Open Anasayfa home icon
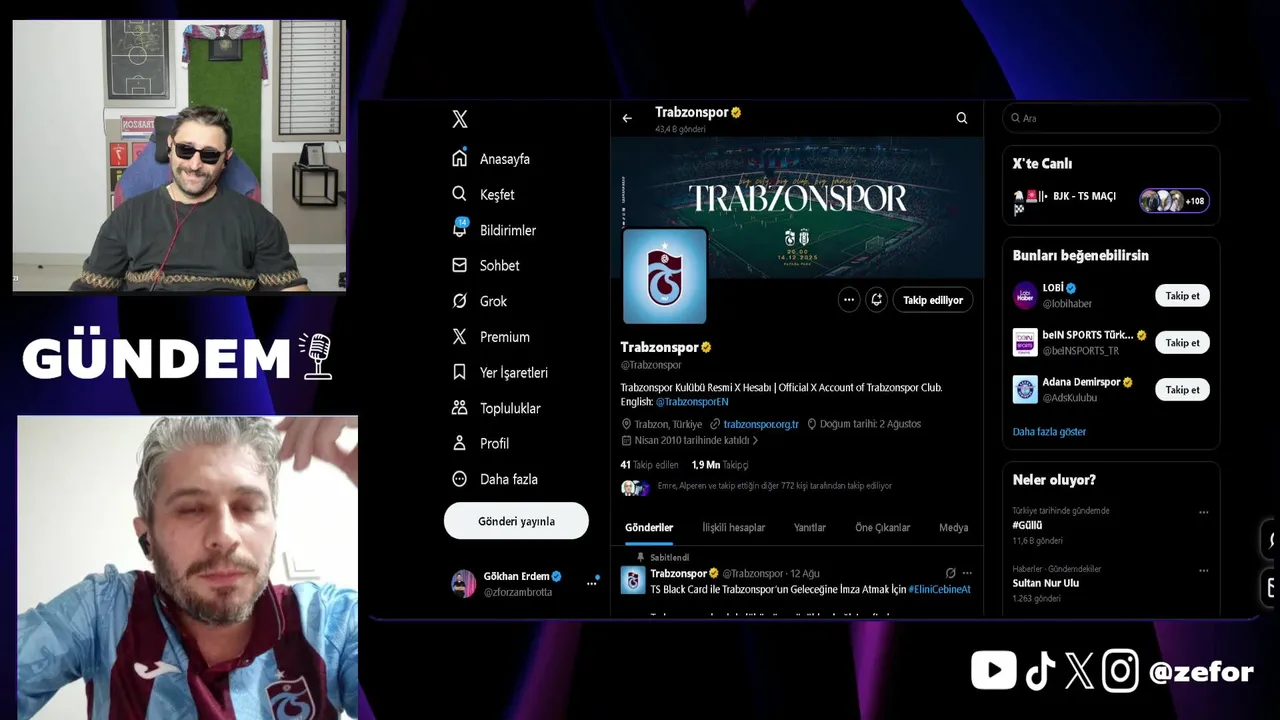The image size is (1280, 720). pos(460,158)
